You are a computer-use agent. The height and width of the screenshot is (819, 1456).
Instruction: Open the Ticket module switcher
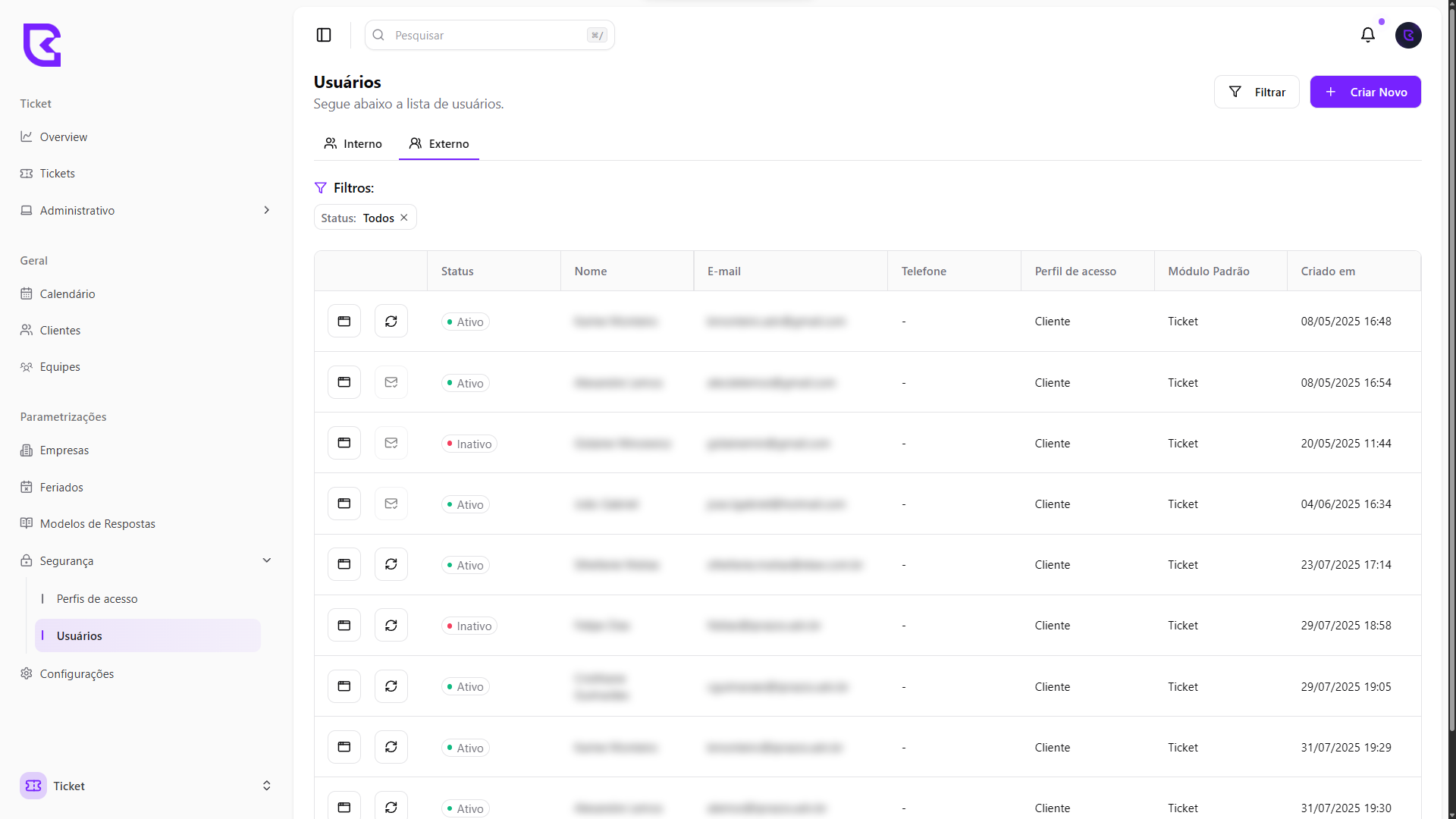click(x=146, y=786)
